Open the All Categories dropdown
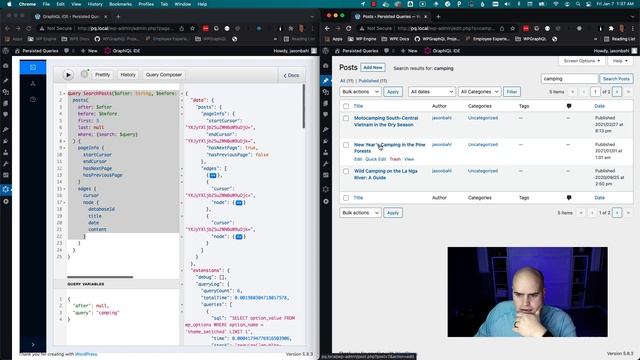The width and height of the screenshot is (640, 360). pyautogui.click(x=479, y=92)
